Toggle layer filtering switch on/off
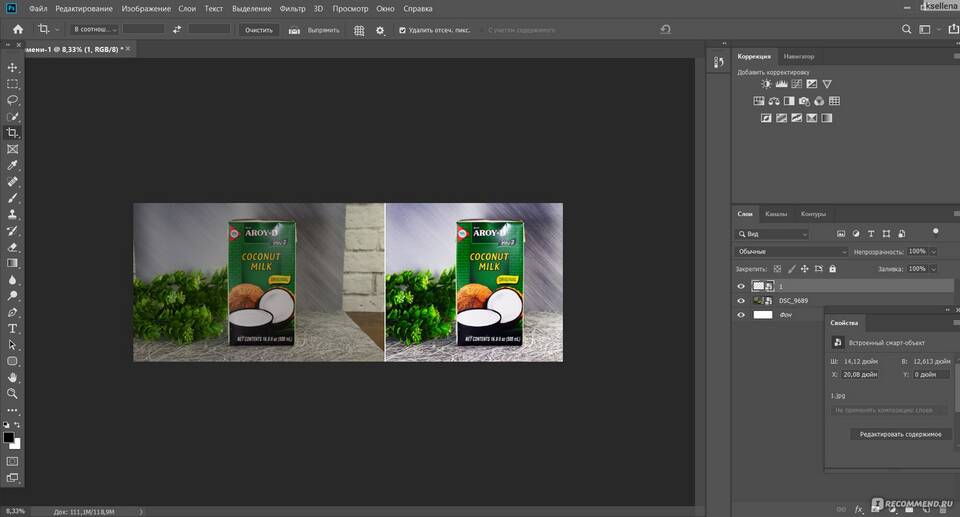Screen dimensions: 960x517 [935, 231]
